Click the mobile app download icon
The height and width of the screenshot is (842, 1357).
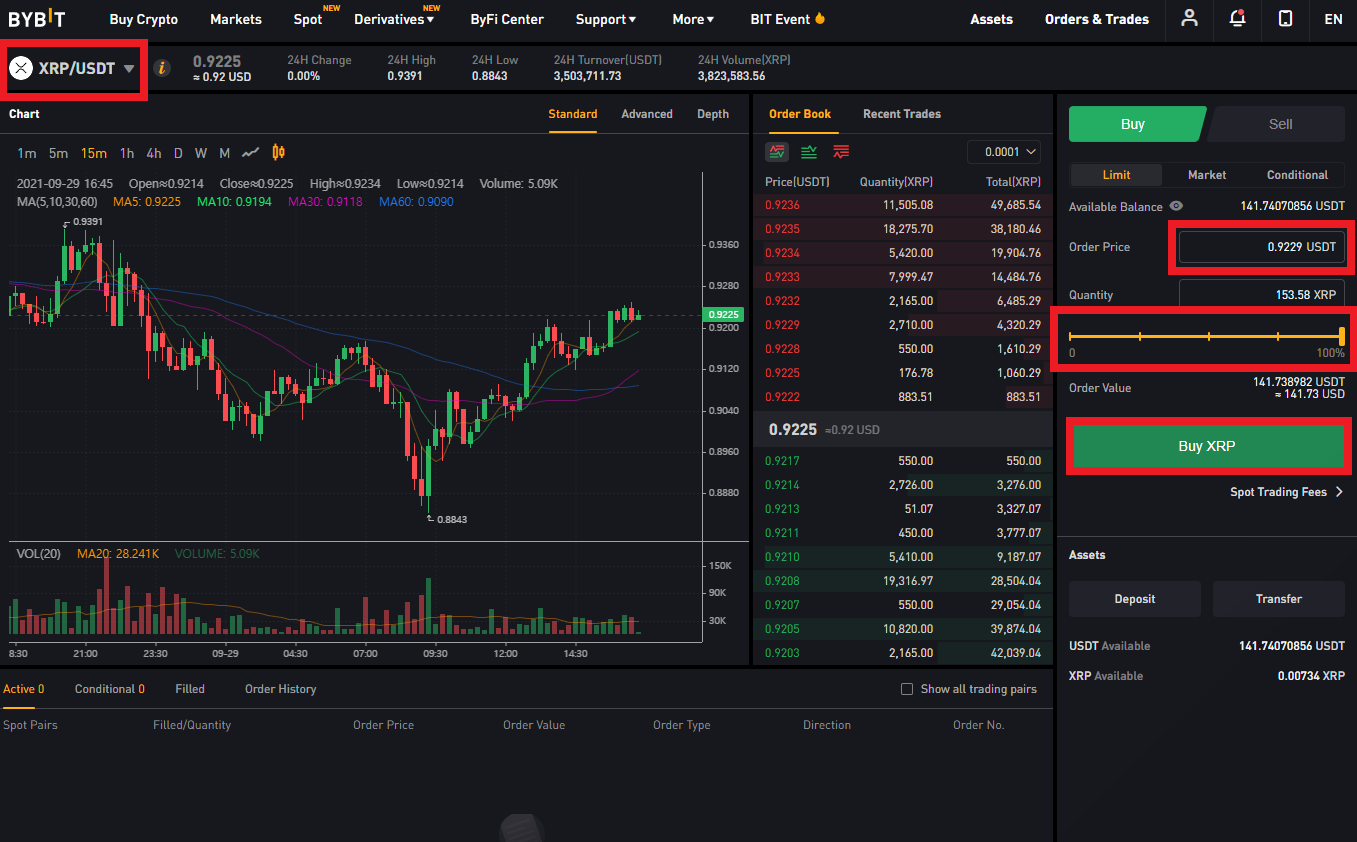pos(1286,18)
